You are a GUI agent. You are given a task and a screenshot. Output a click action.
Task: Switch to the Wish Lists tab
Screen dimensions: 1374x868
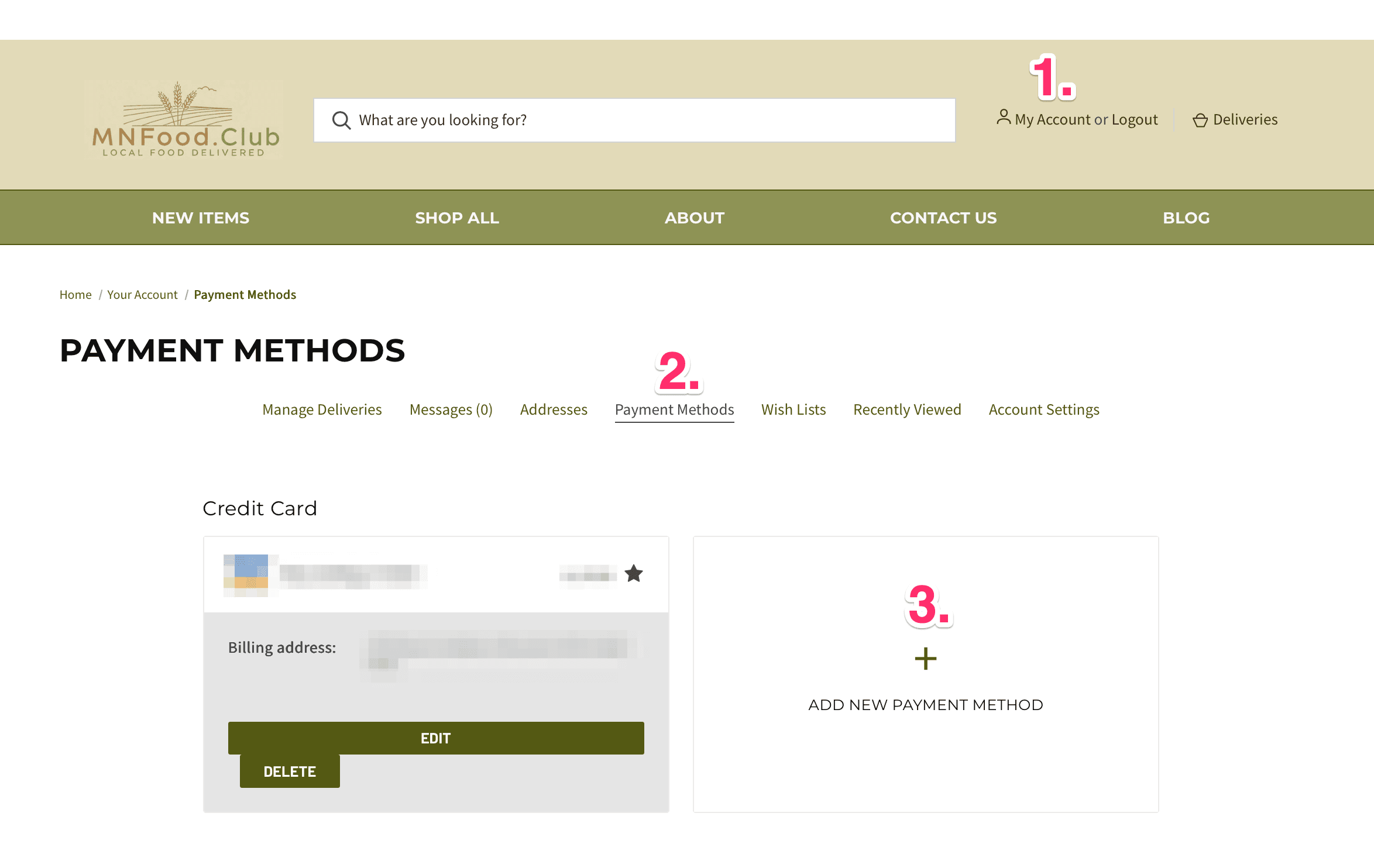(x=794, y=409)
